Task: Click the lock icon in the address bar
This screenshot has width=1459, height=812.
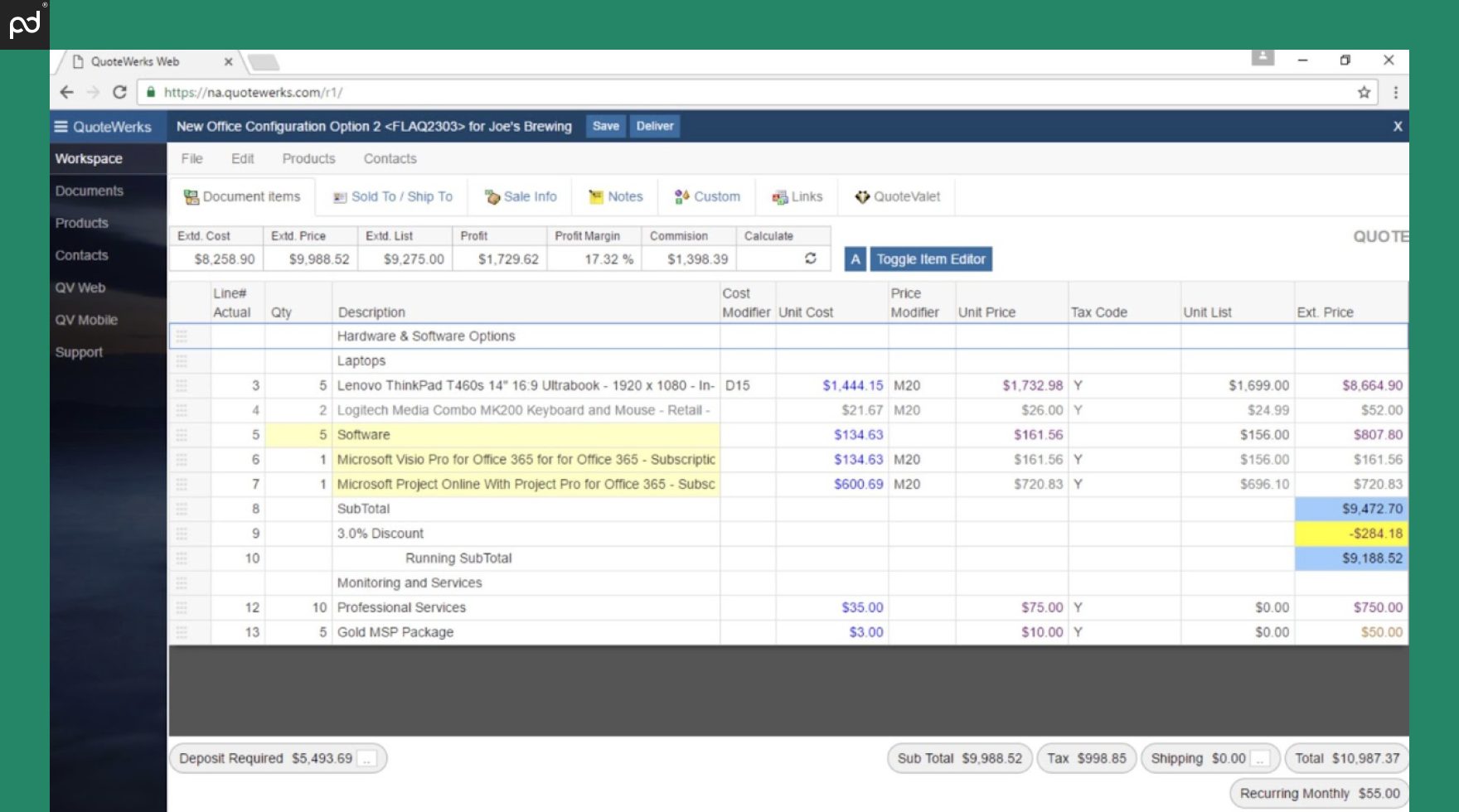Action: click(x=150, y=92)
